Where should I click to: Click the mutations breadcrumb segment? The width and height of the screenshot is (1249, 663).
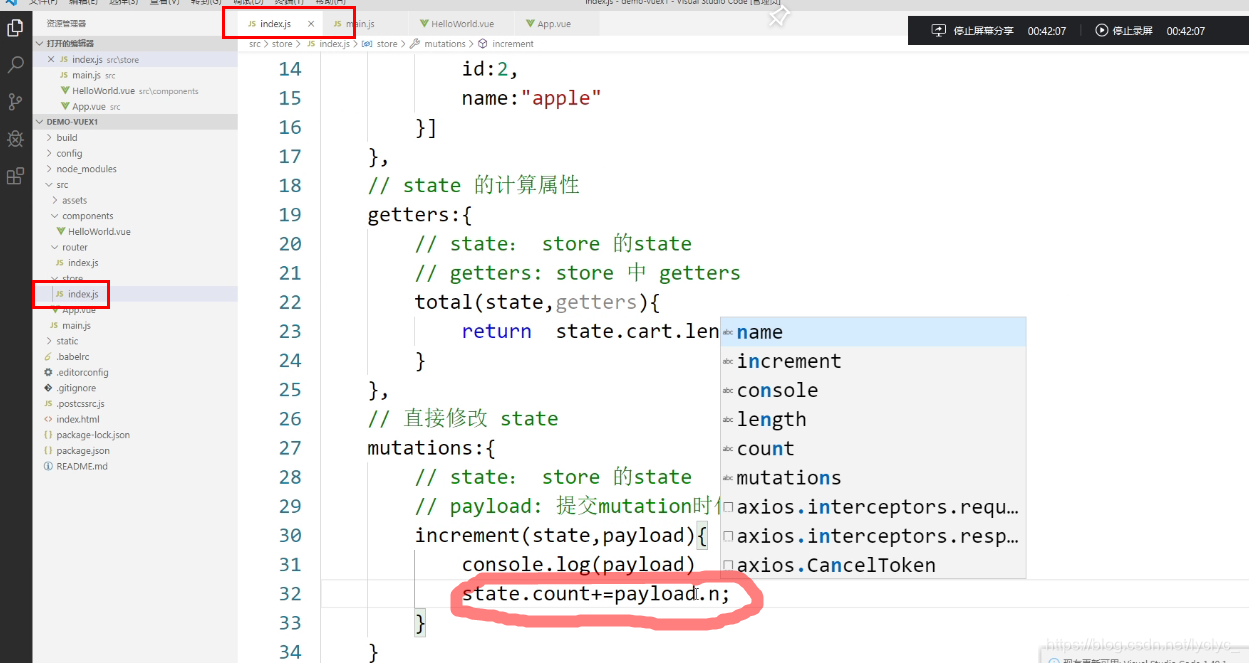pos(445,44)
